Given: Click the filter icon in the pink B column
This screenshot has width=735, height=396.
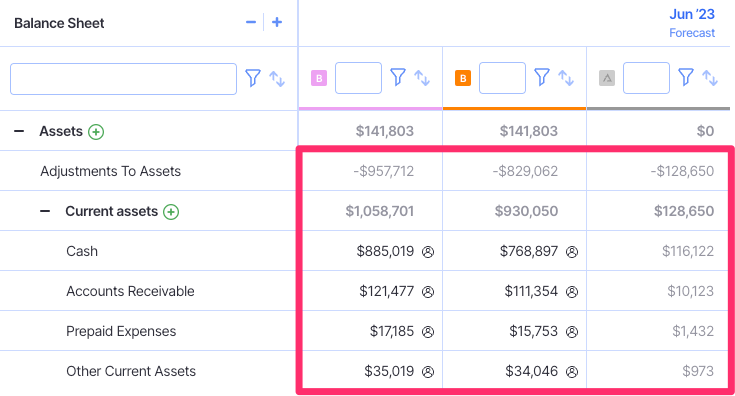Looking at the screenshot, I should (x=398, y=77).
